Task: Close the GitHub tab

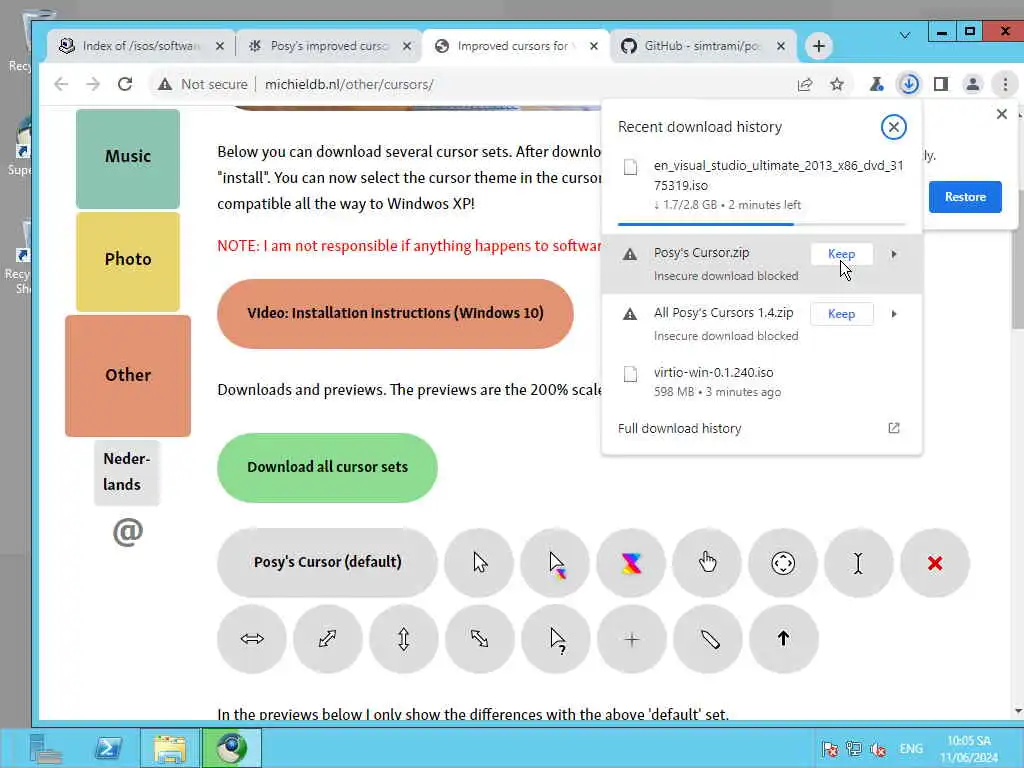Action: point(781,46)
